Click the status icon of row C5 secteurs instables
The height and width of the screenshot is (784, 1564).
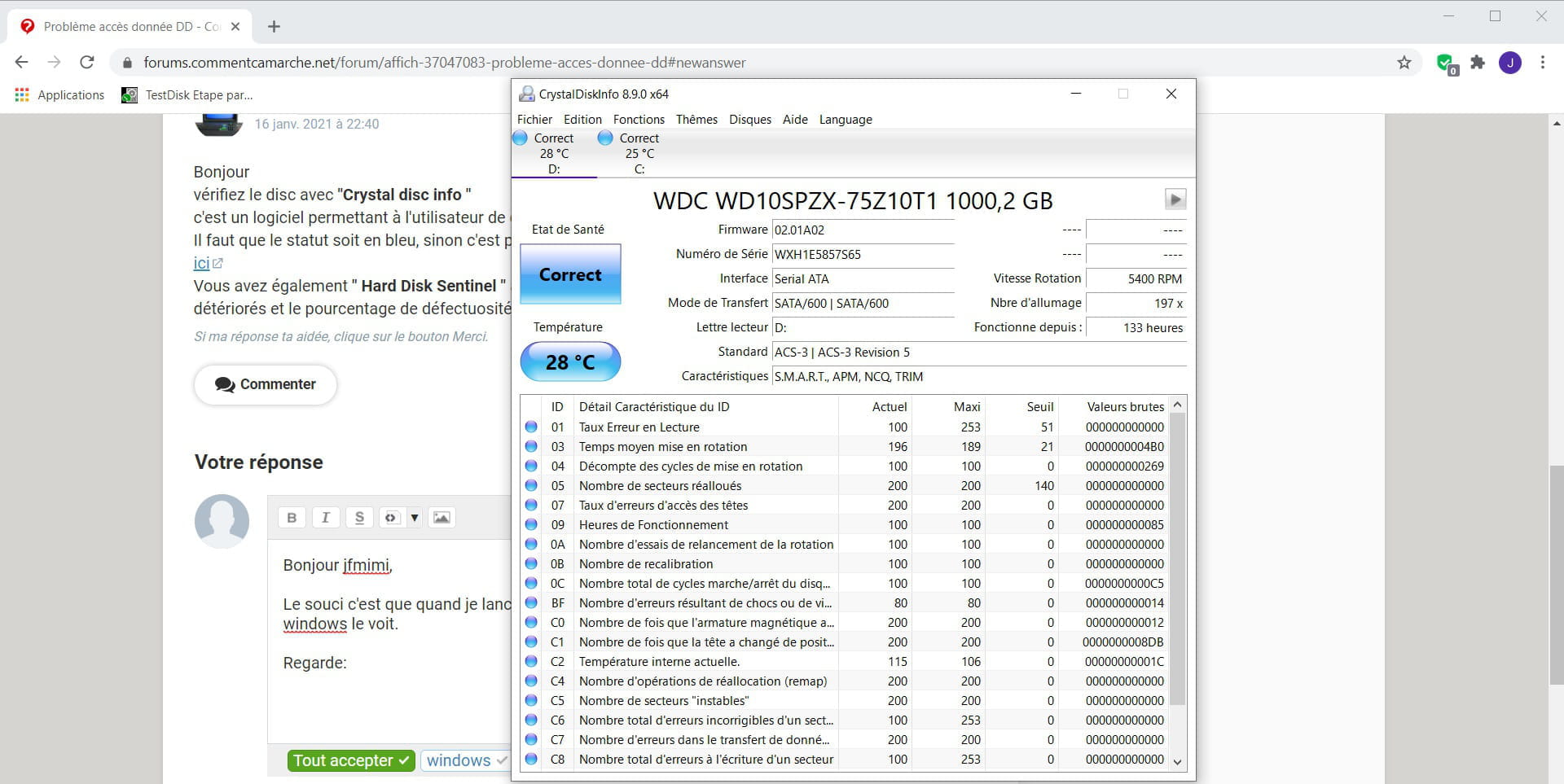[531, 700]
